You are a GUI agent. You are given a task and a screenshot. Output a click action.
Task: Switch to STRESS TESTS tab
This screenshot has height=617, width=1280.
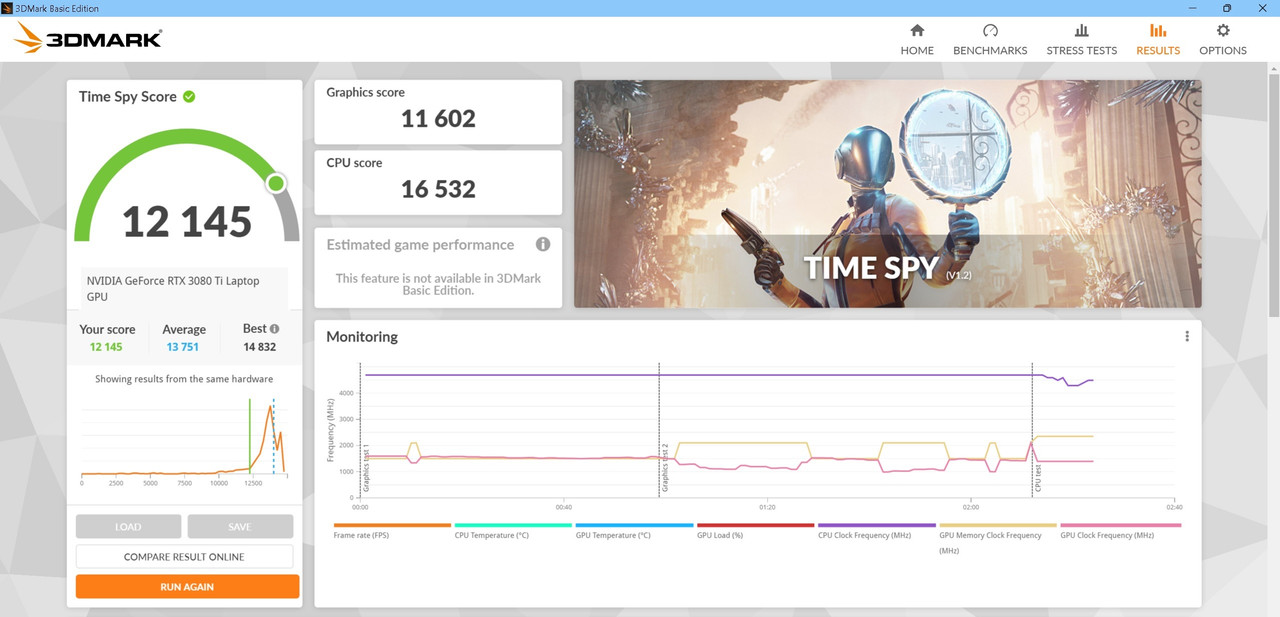pos(1081,40)
